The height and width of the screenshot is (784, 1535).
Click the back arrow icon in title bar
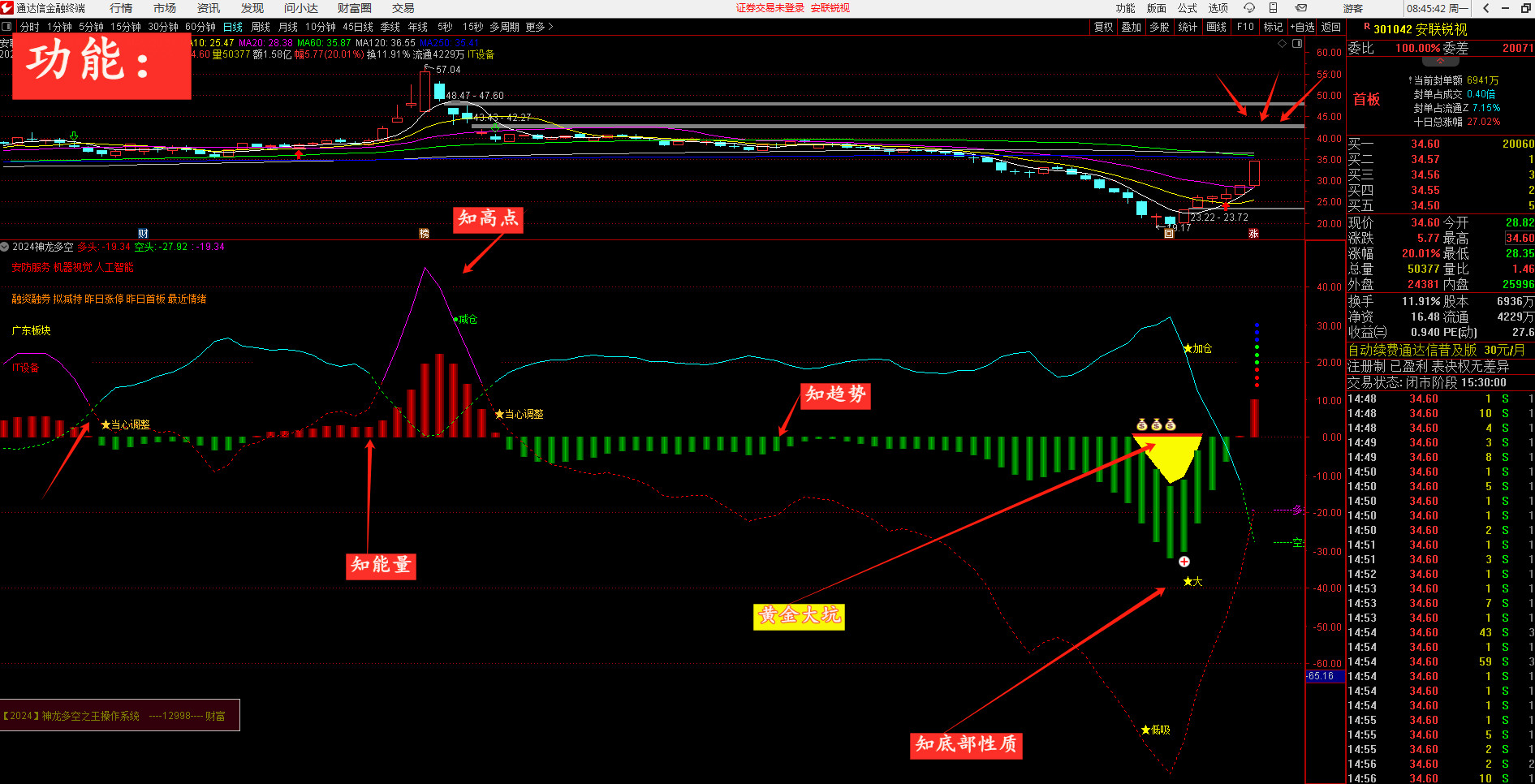[1485, 8]
